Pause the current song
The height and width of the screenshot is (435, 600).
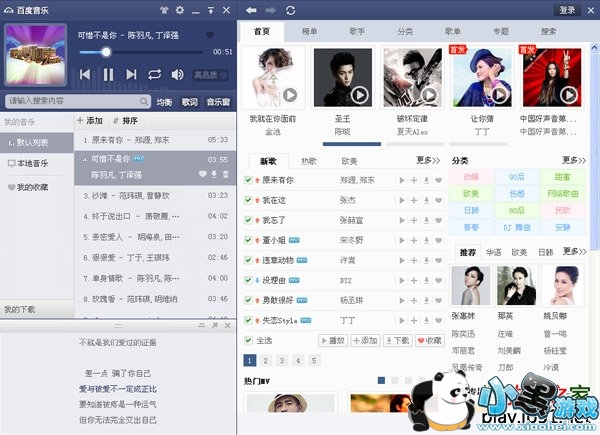(x=108, y=74)
